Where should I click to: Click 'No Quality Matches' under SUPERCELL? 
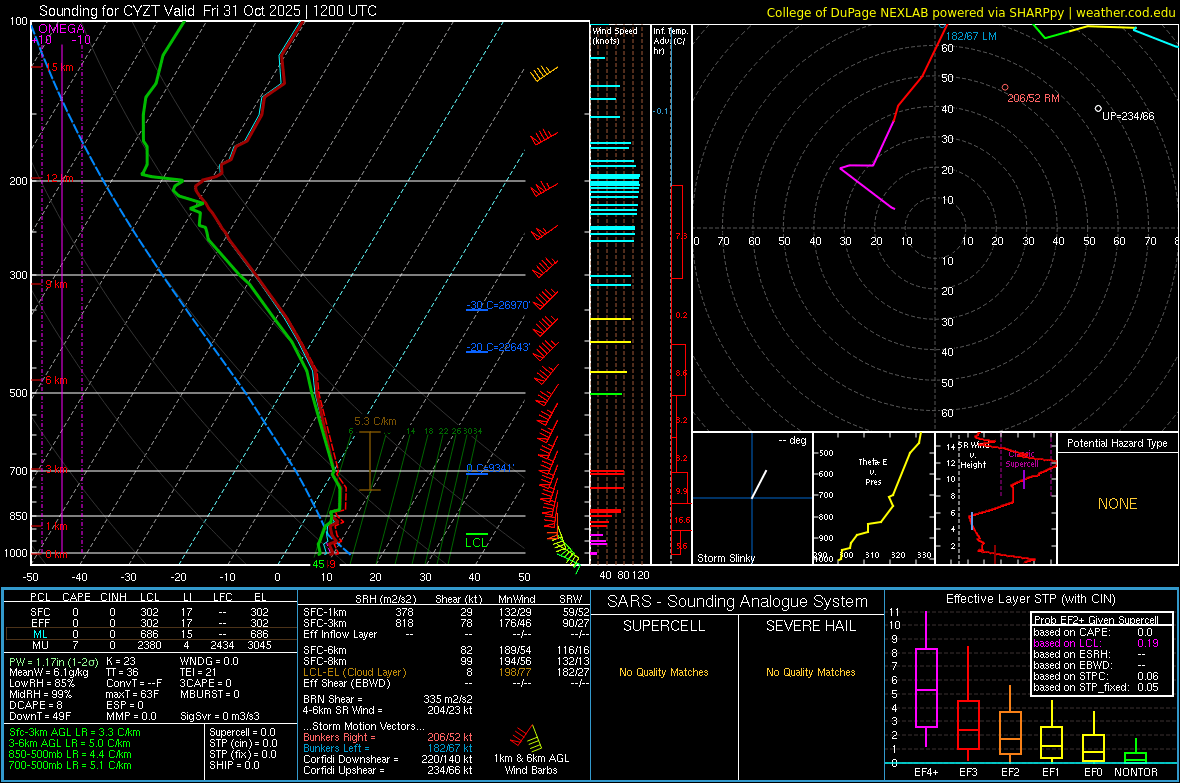click(x=664, y=672)
